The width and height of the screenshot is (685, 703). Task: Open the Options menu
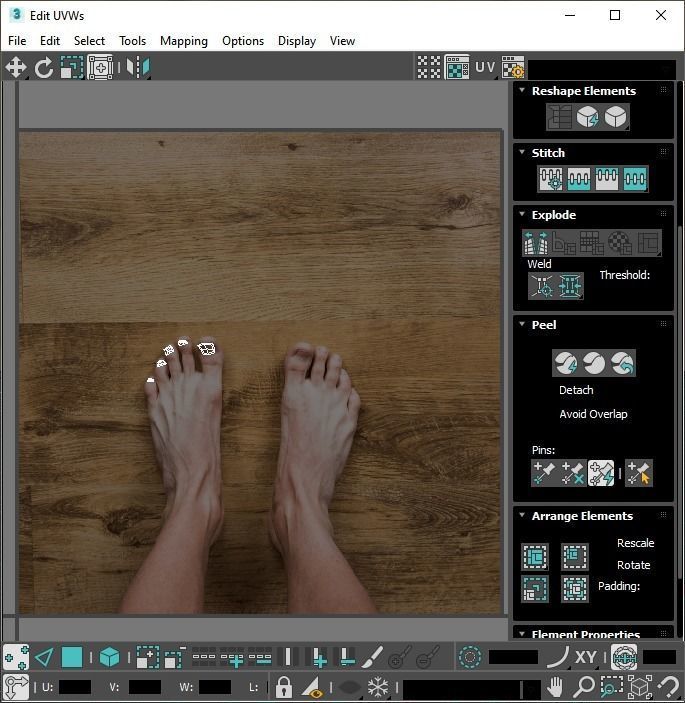click(243, 41)
